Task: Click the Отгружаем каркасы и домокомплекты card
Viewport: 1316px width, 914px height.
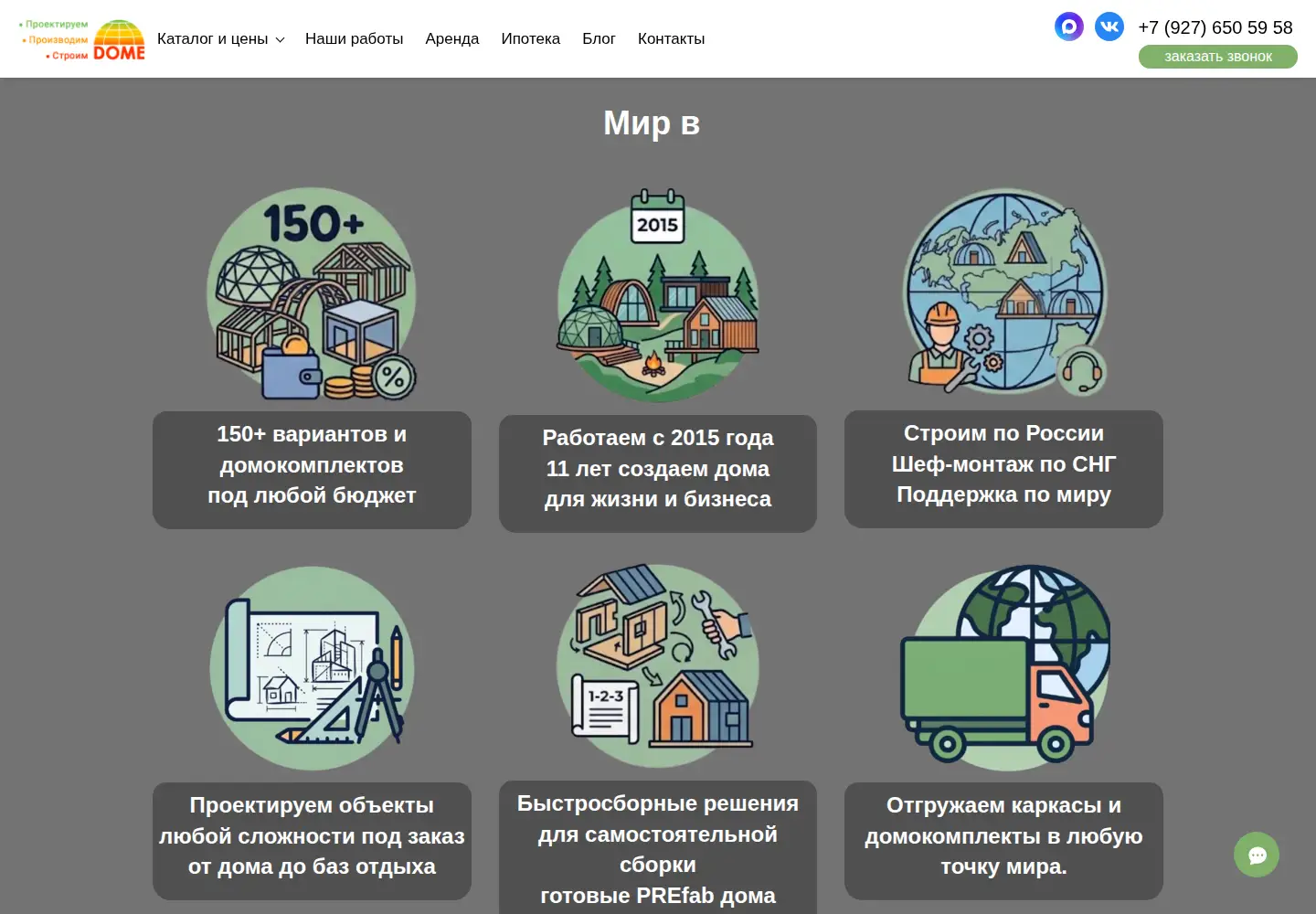Action: click(1003, 841)
